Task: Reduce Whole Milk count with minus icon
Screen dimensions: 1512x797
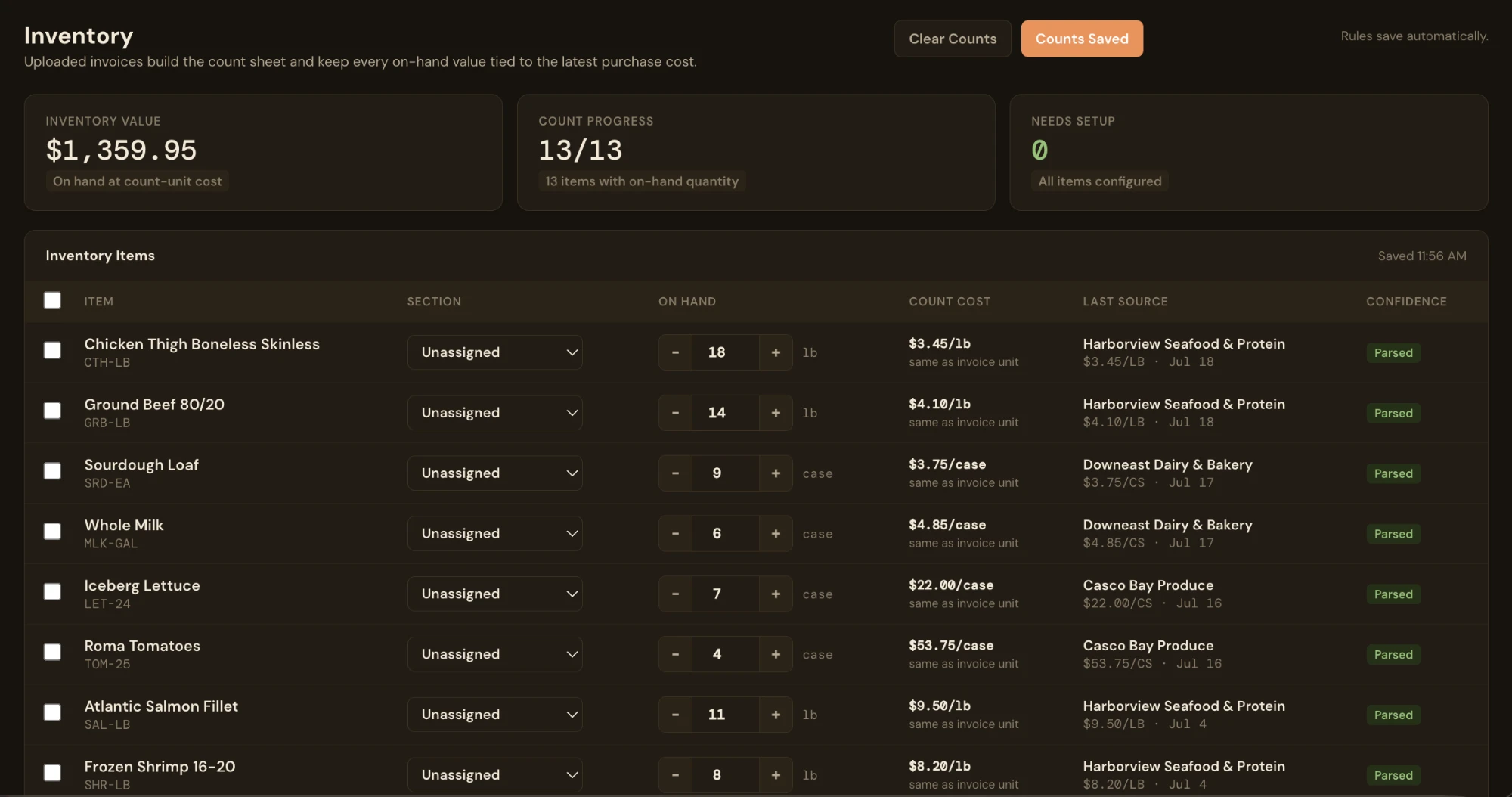Action: pos(675,534)
